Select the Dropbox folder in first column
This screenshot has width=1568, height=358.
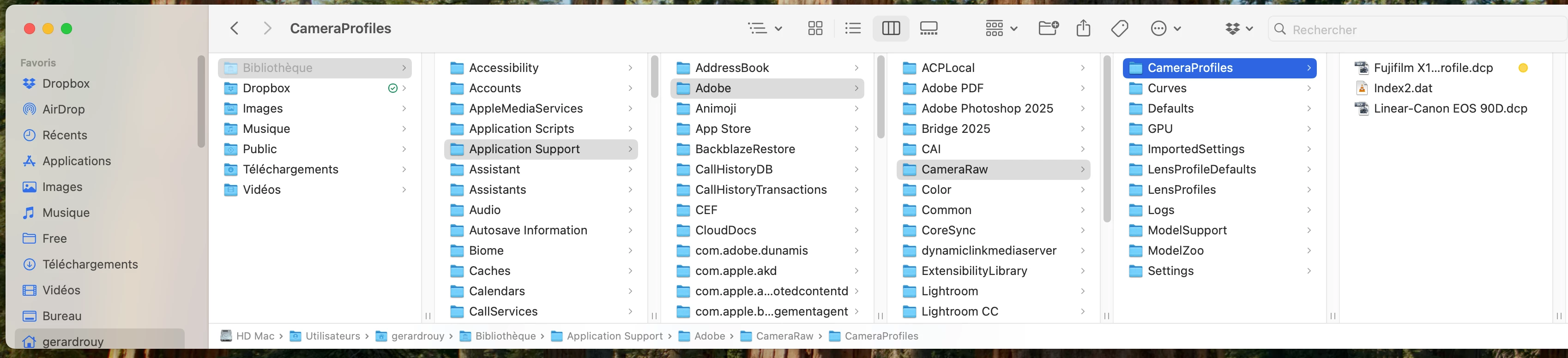(x=315, y=88)
